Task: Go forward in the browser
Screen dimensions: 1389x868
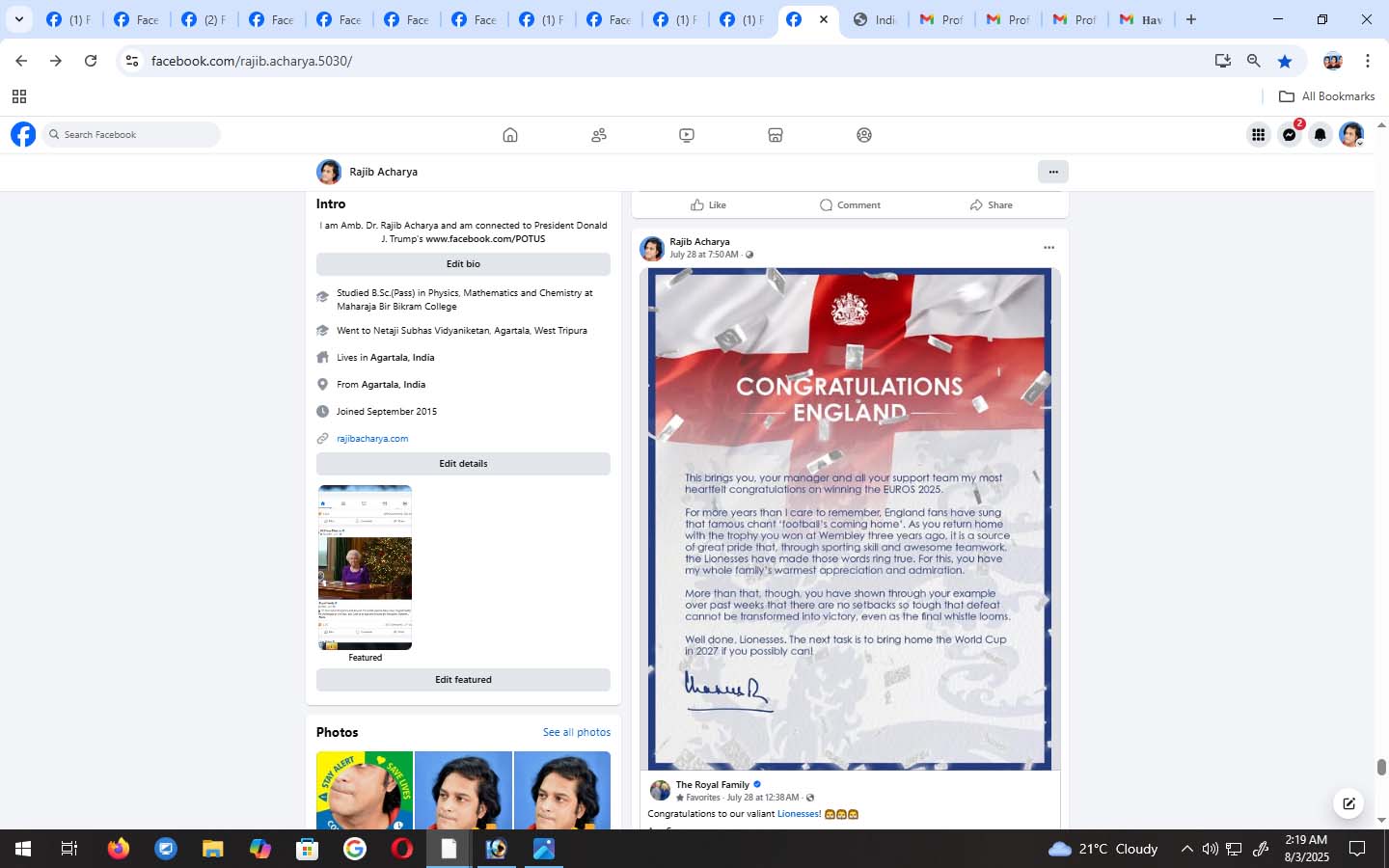Action: [56, 61]
